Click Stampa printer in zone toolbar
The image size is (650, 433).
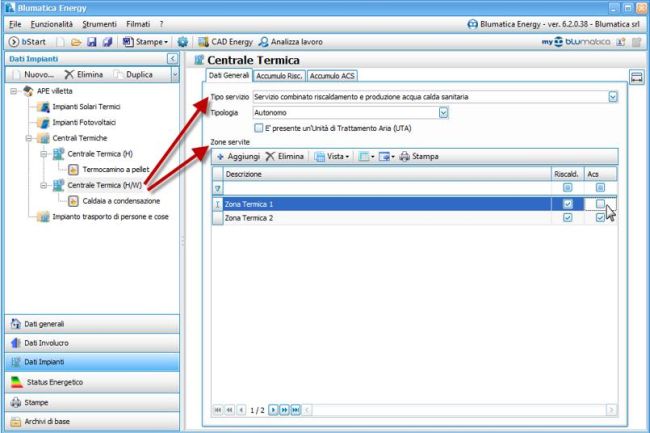click(419, 157)
